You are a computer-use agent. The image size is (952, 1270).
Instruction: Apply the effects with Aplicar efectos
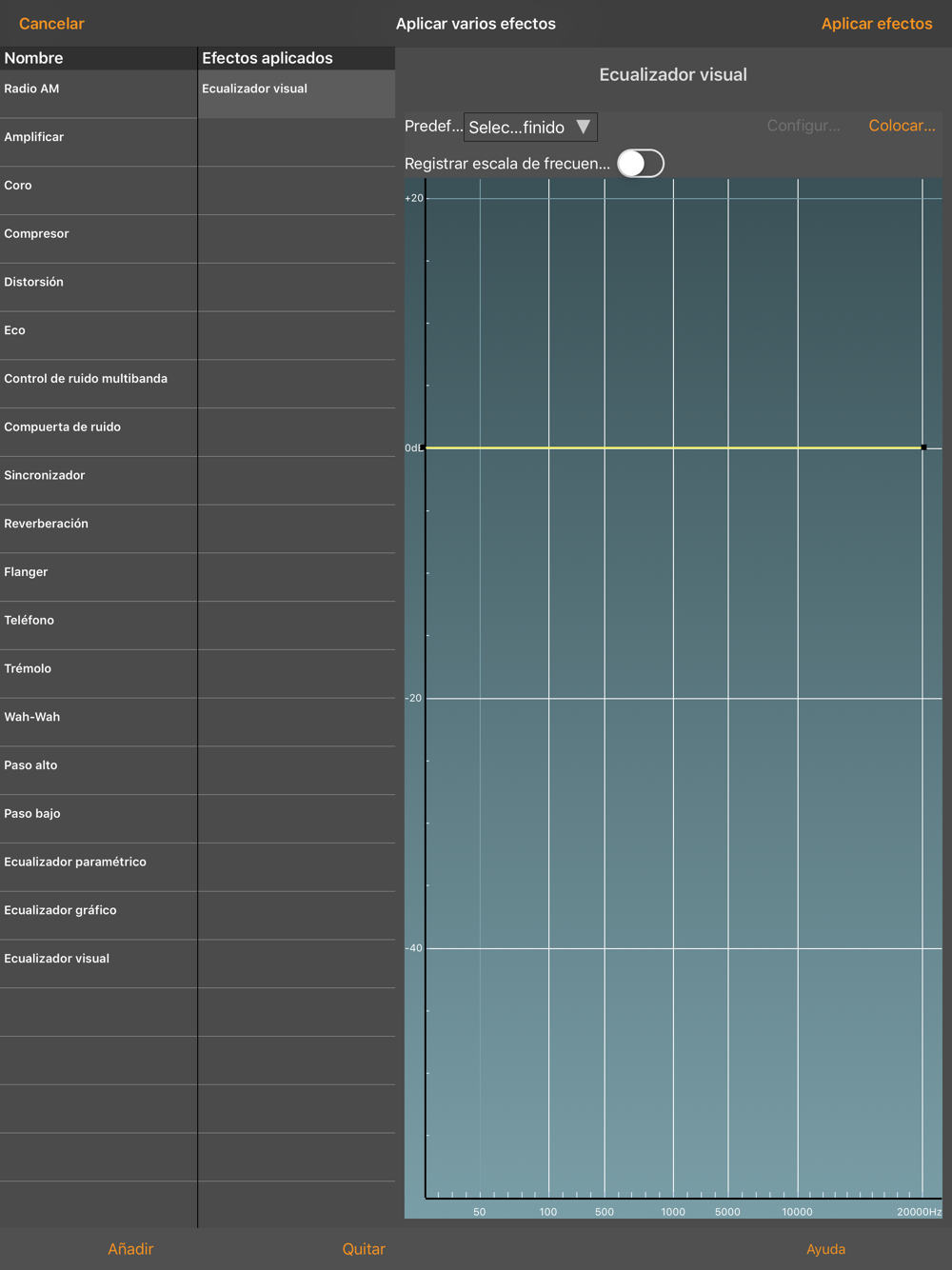(x=877, y=24)
